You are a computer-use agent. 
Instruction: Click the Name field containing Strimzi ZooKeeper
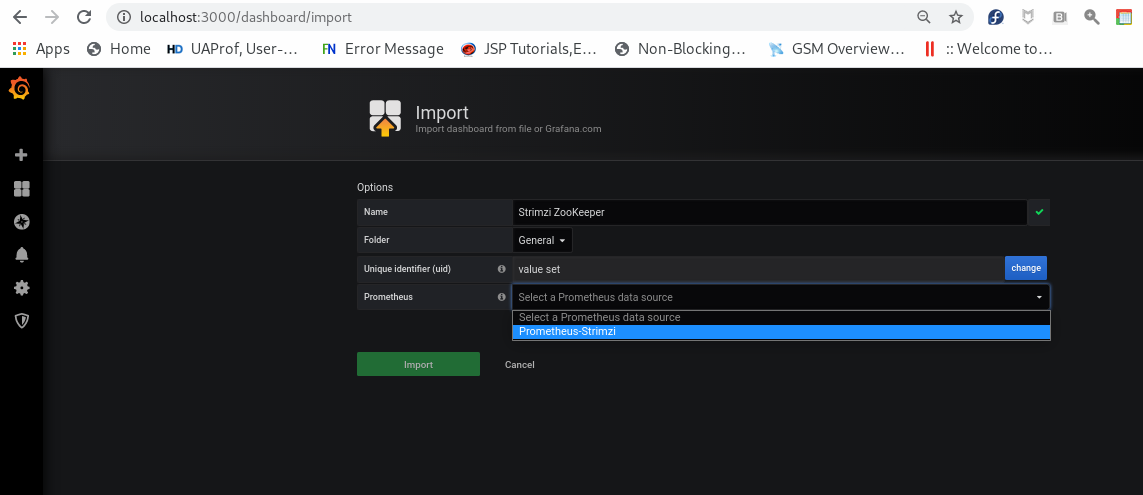(x=770, y=212)
